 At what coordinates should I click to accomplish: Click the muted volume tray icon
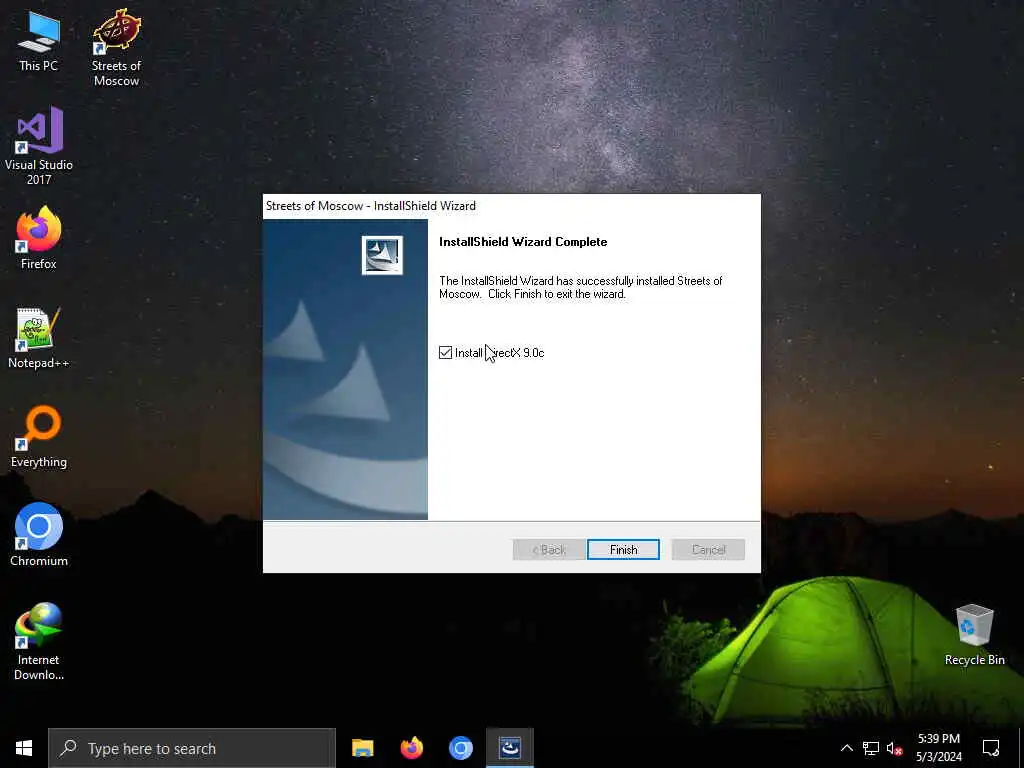pos(894,748)
